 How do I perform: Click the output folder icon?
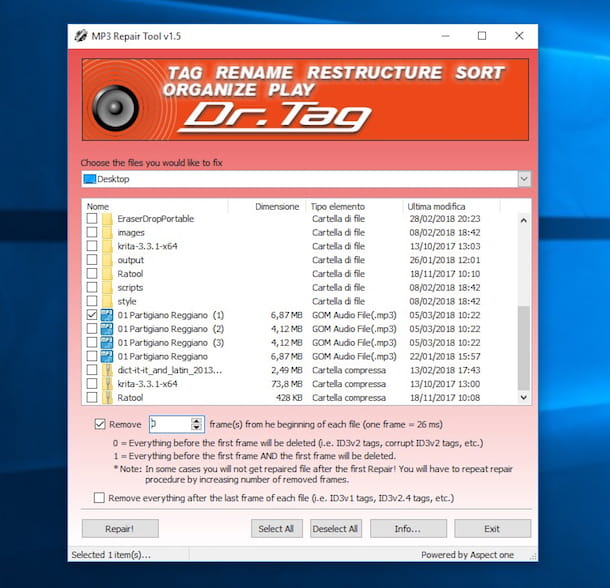[107, 260]
